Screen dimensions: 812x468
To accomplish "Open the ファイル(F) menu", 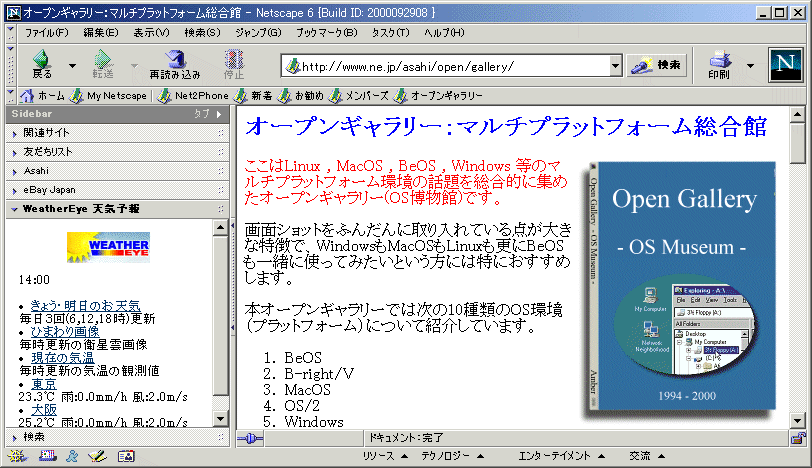I will coord(47,33).
